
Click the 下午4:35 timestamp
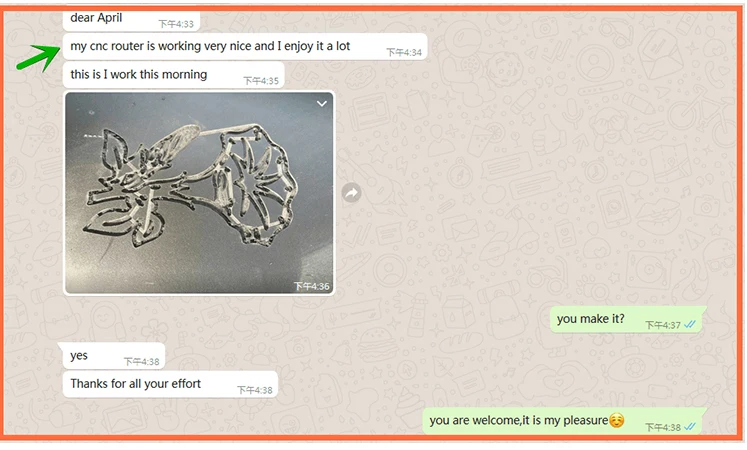click(x=261, y=81)
